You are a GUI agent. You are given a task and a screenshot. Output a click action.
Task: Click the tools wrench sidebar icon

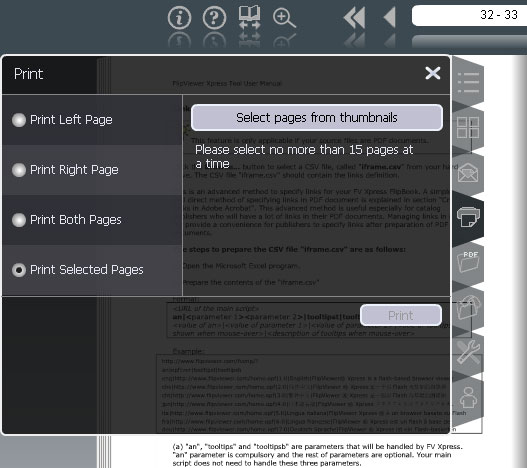[x=468, y=352]
